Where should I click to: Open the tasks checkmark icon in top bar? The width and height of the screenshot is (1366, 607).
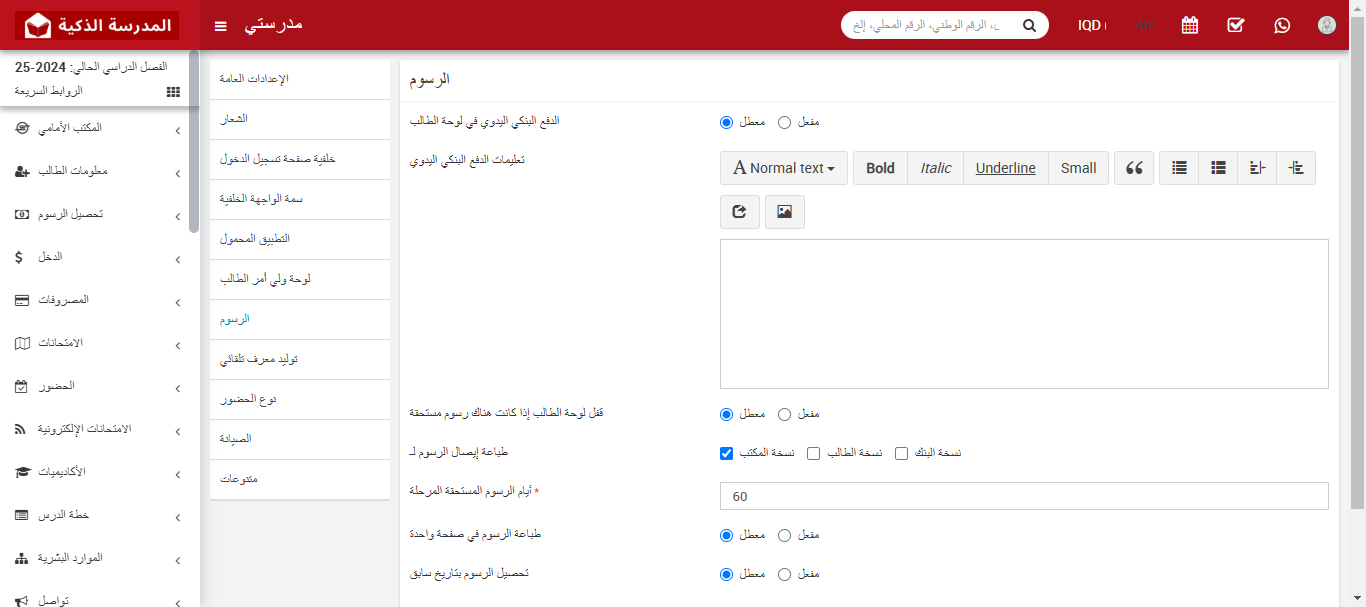pyautogui.click(x=1235, y=26)
